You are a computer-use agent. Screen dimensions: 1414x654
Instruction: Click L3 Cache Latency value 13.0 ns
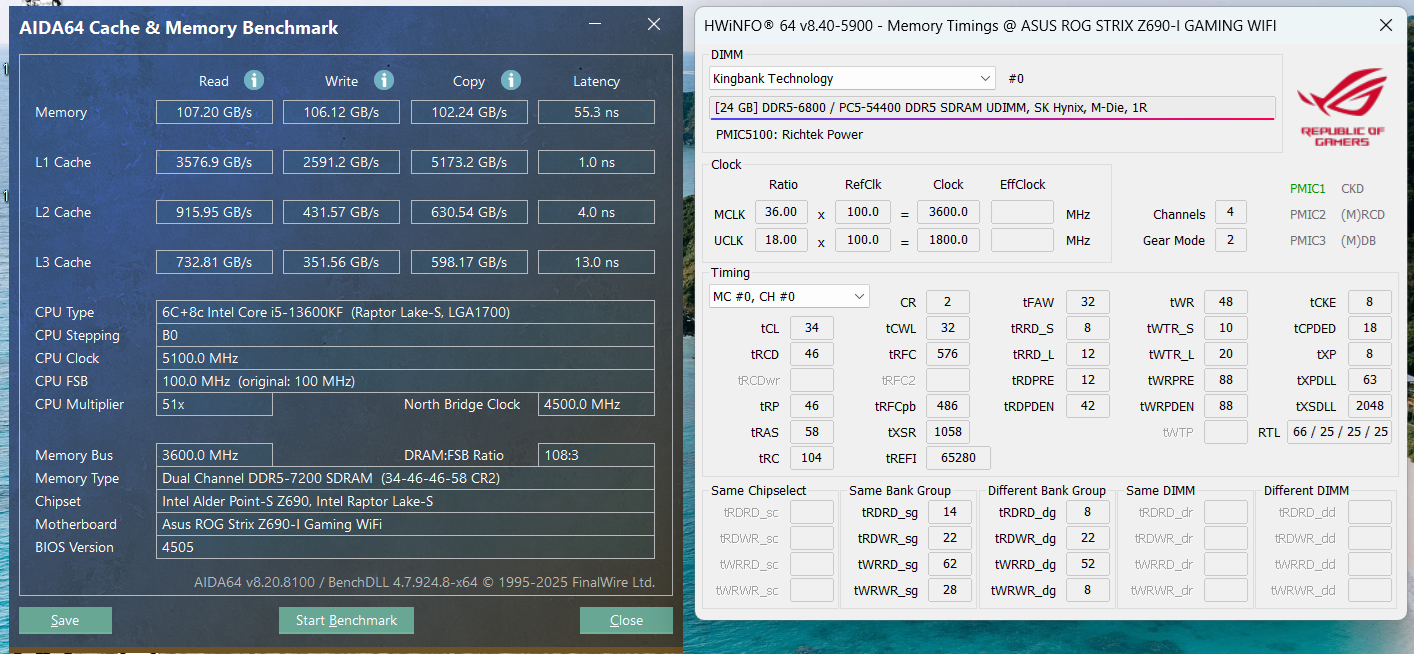tap(596, 262)
